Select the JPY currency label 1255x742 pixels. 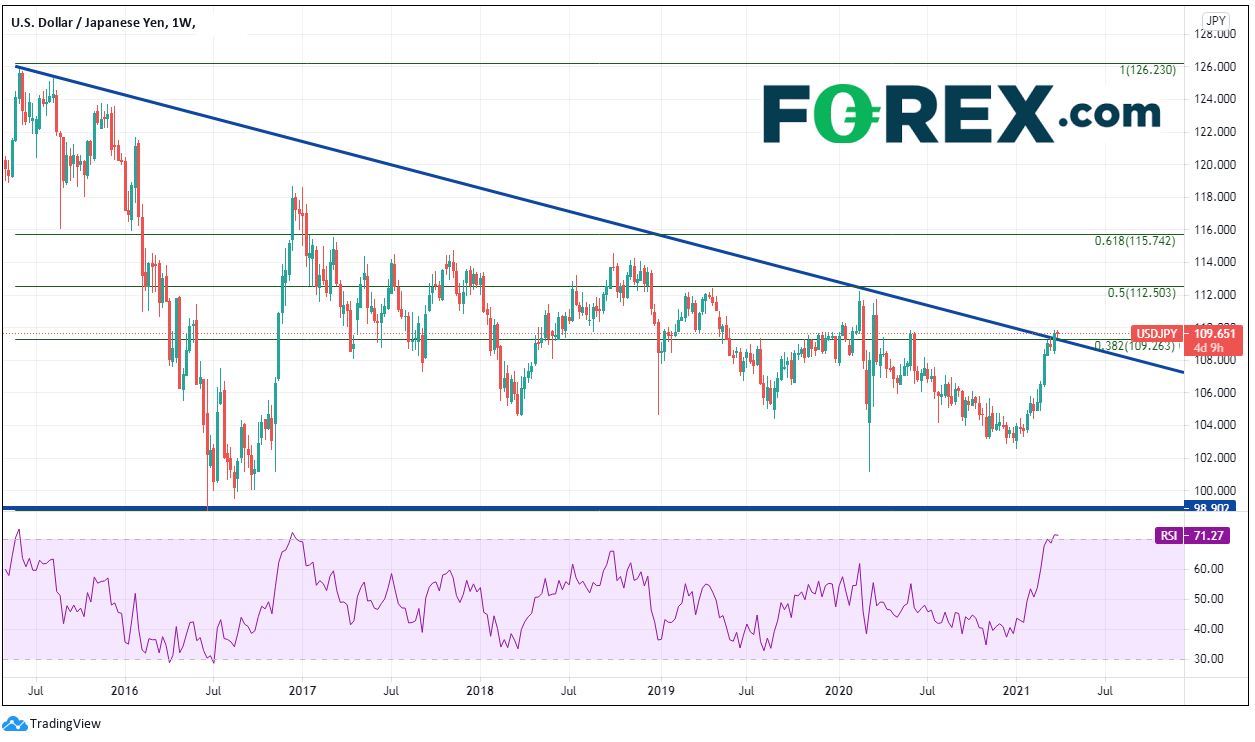coord(1216,19)
